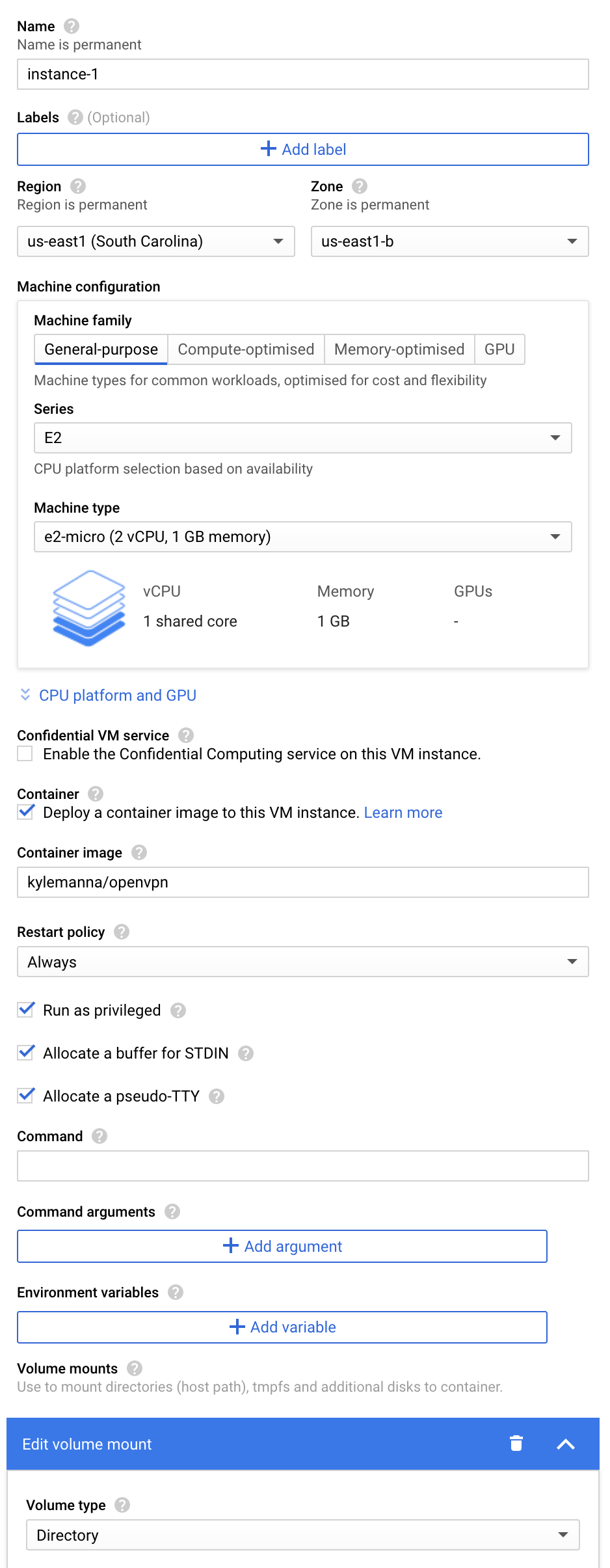Collapse the Edit volume mount panel
610x1568 pixels.
coord(566,1444)
